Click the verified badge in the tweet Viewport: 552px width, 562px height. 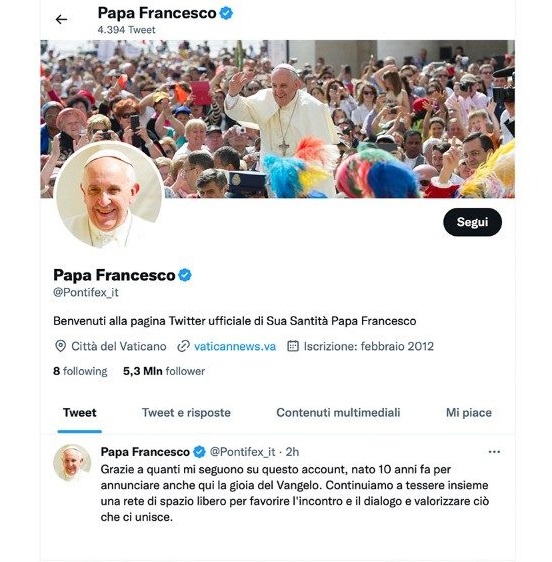click(x=199, y=452)
